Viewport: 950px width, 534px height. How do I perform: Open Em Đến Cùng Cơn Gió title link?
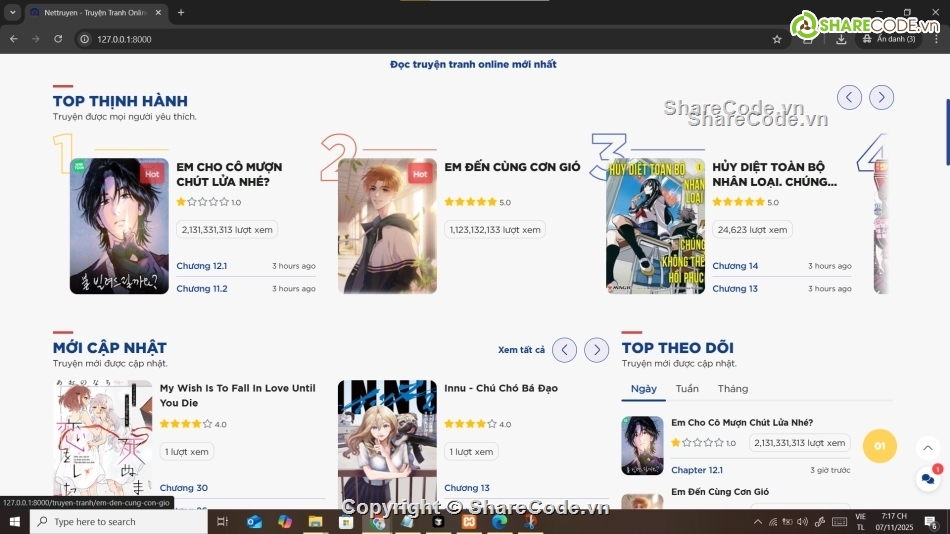click(x=512, y=167)
